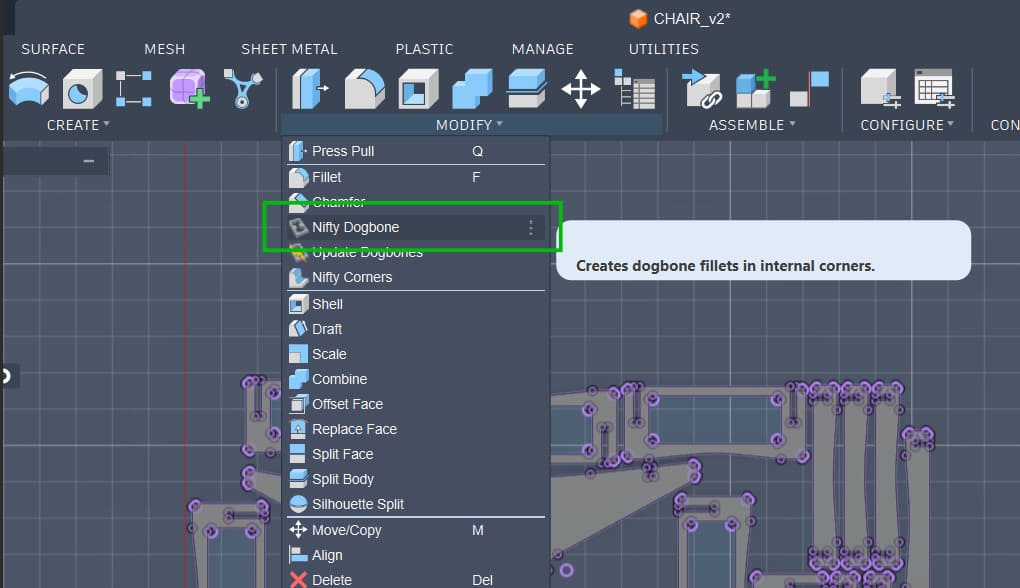Click the As-Built Joint icon in Assemble
This screenshot has width=1020, height=588.
[809, 88]
